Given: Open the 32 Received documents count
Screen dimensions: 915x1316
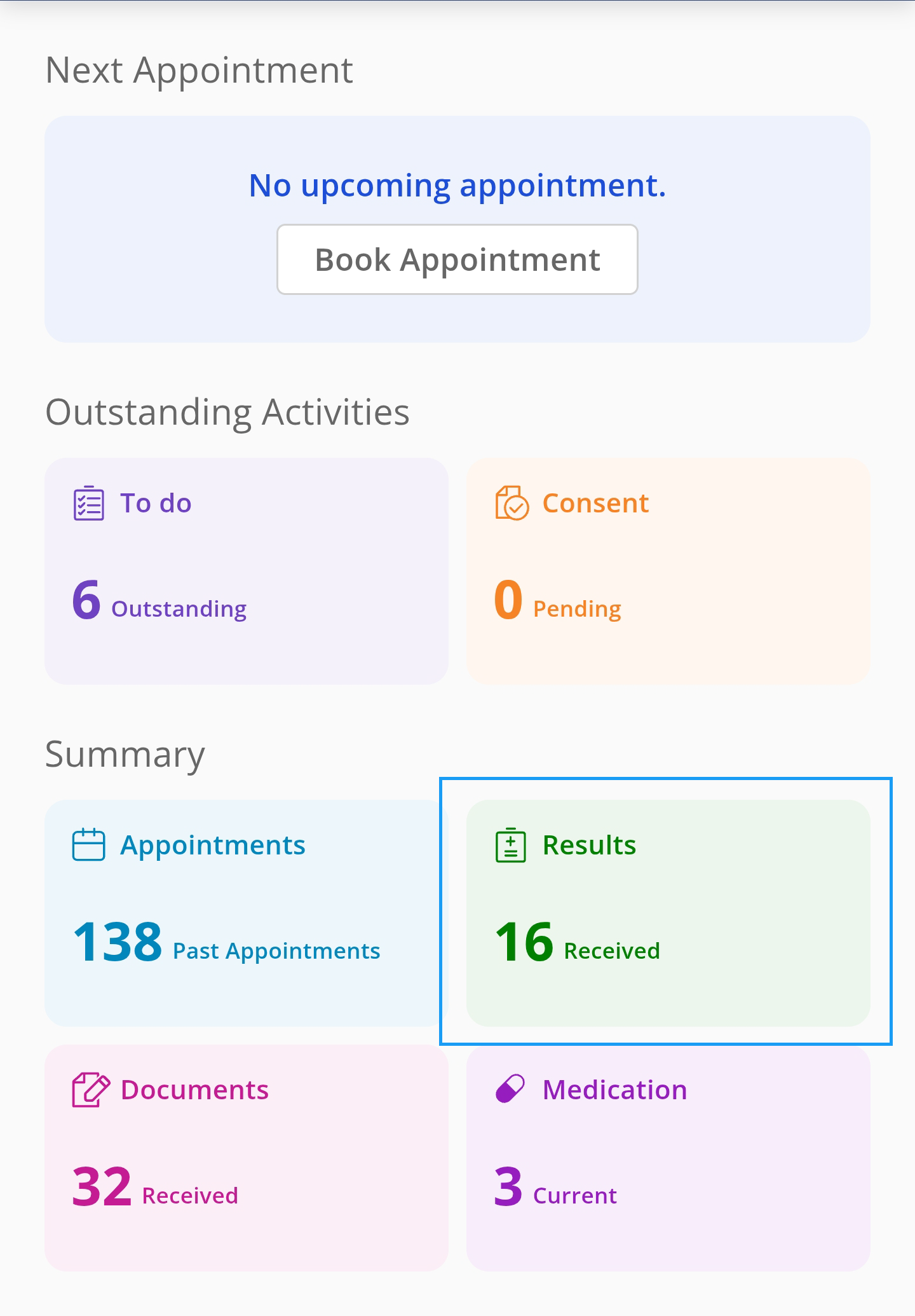Looking at the screenshot, I should tap(155, 1188).
